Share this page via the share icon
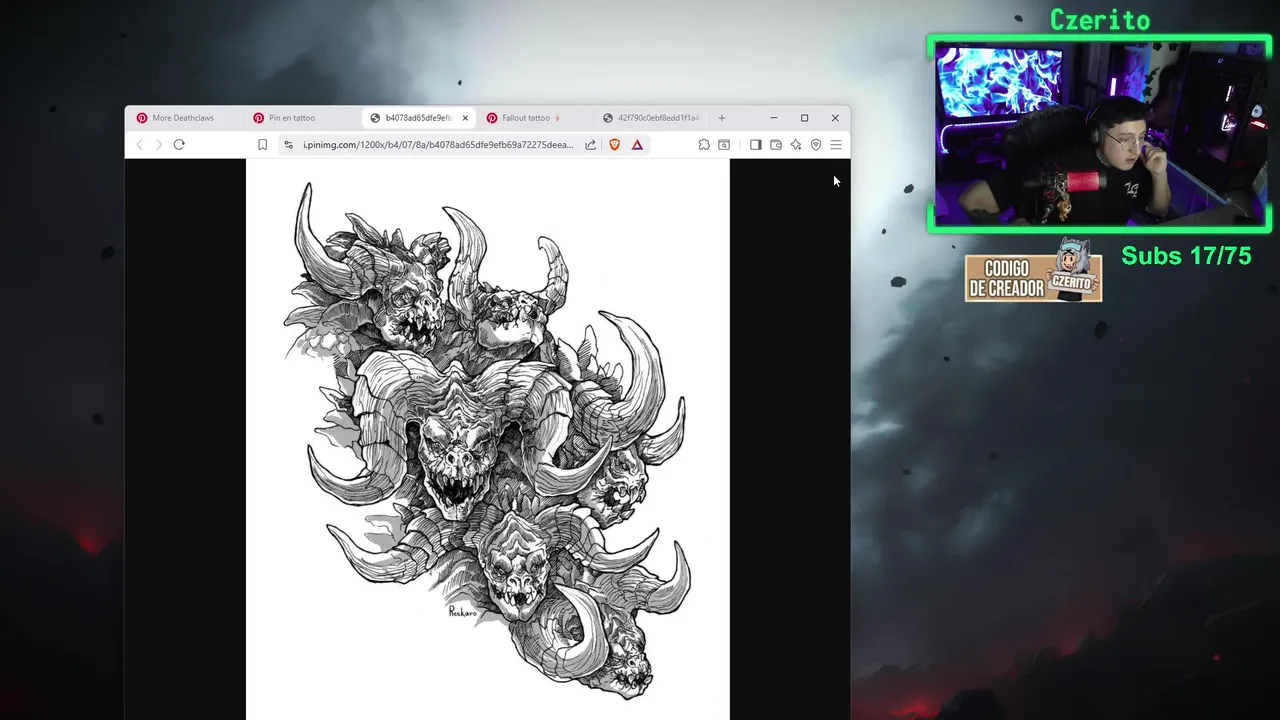The image size is (1280, 720). 591,145
